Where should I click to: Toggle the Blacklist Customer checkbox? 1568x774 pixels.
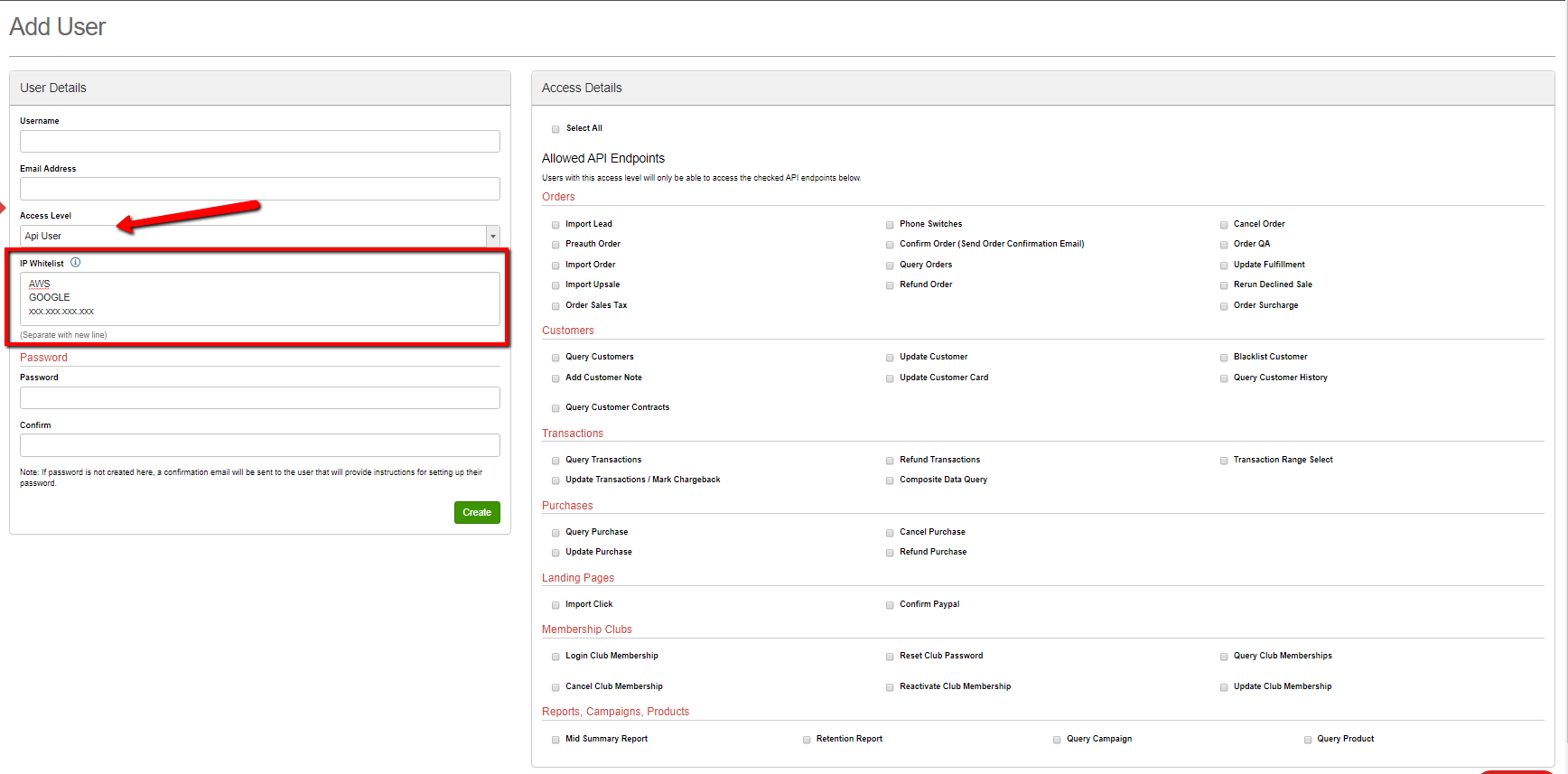point(1224,358)
